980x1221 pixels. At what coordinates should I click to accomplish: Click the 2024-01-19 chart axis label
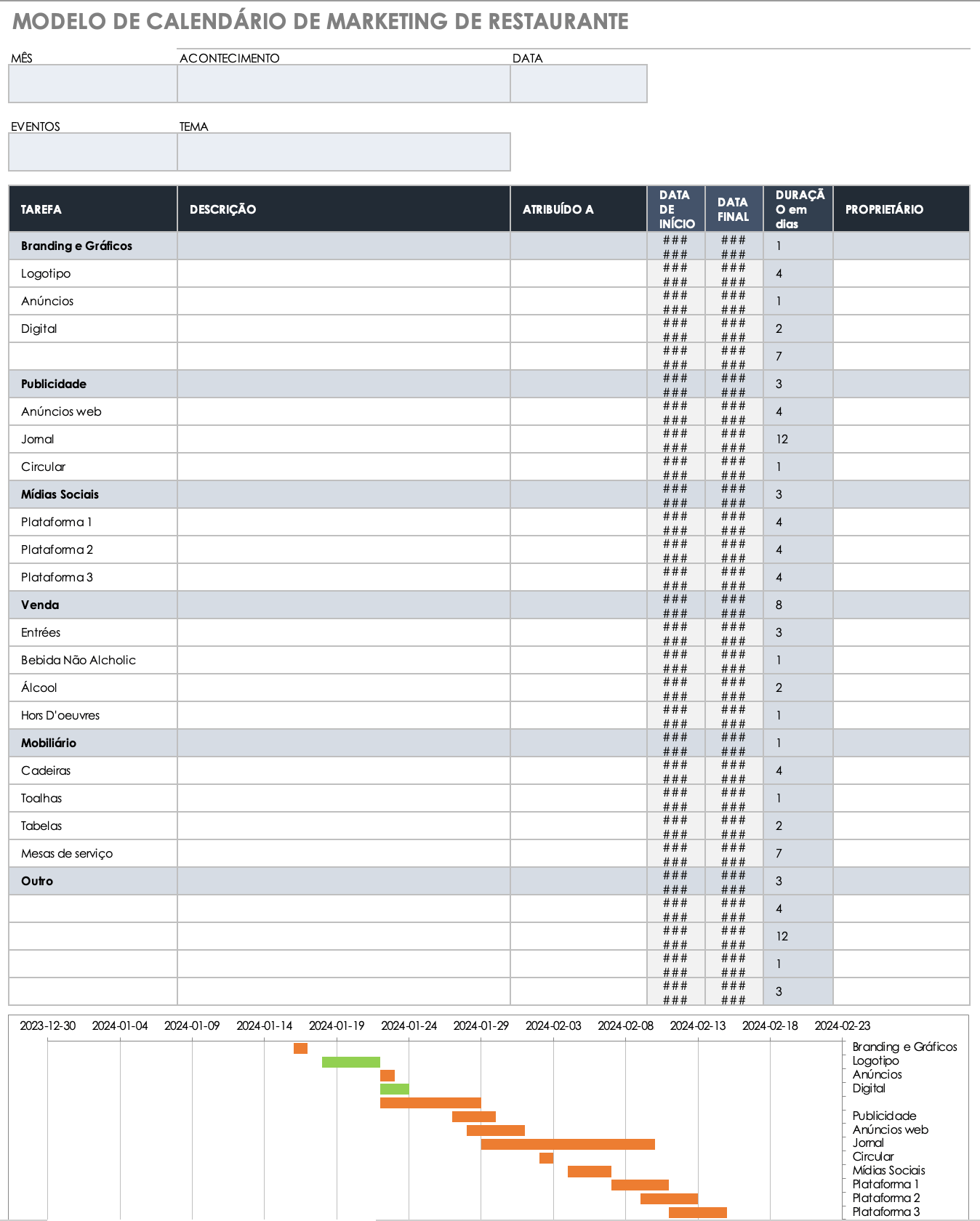pos(337,1025)
